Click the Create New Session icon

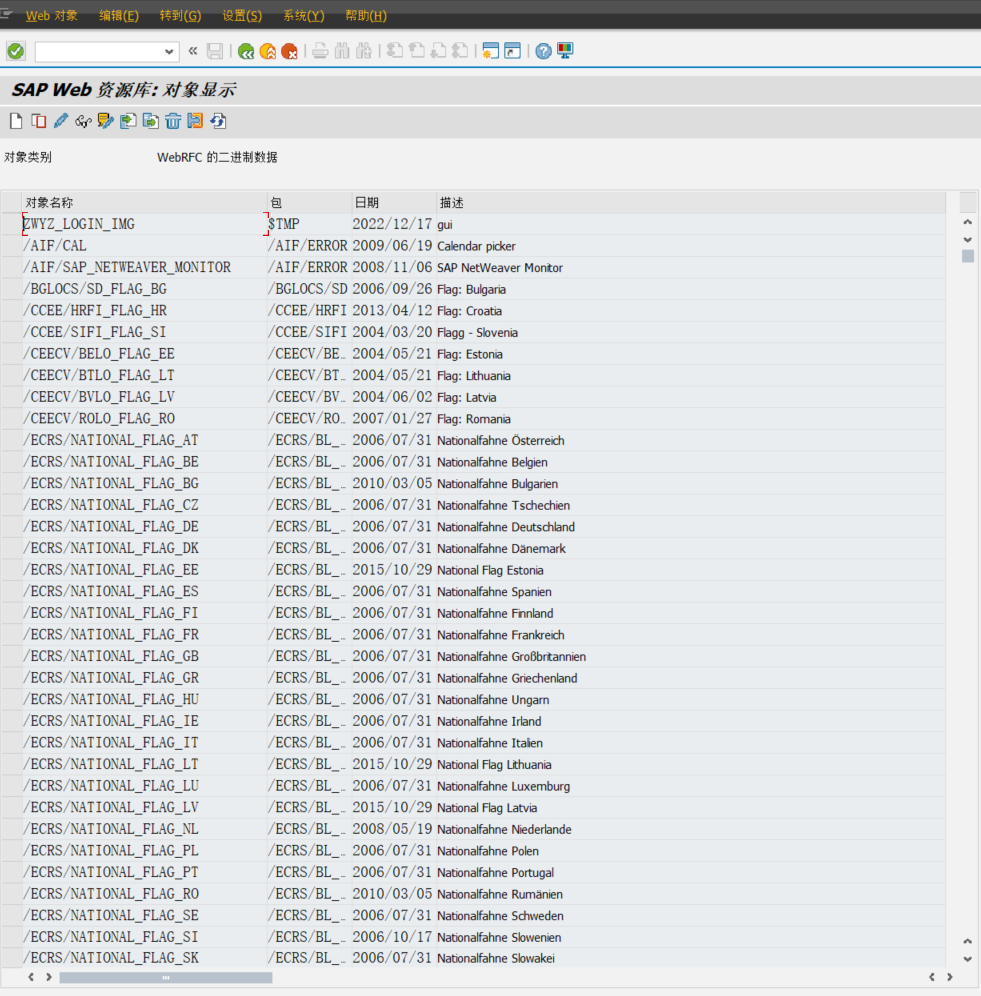(x=490, y=51)
